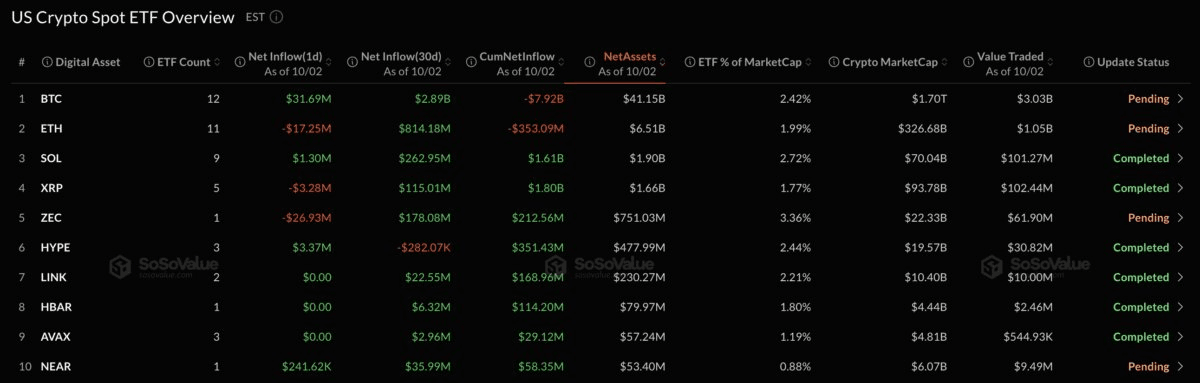Select the NEAR asset name
This screenshot has width=1200, height=383.
click(55, 366)
